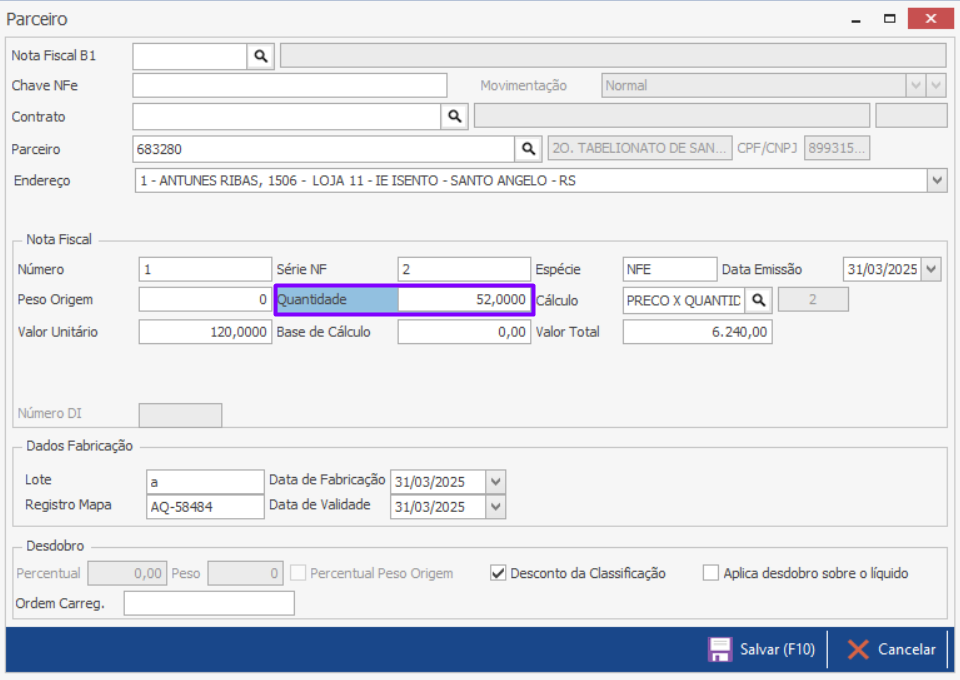960x680 pixels.
Task: Click CPF/CNPJ box showing 899315...
Action: tap(836, 148)
